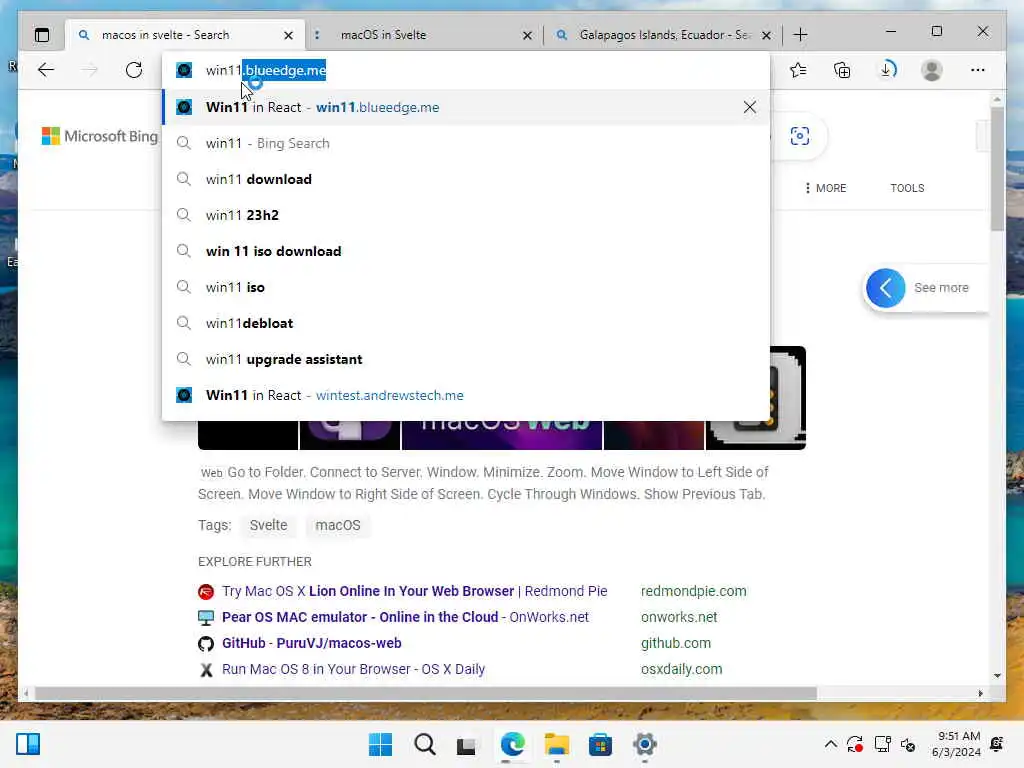Click the osxdaily.com domain link
This screenshot has height=768, width=1024.
click(681, 669)
